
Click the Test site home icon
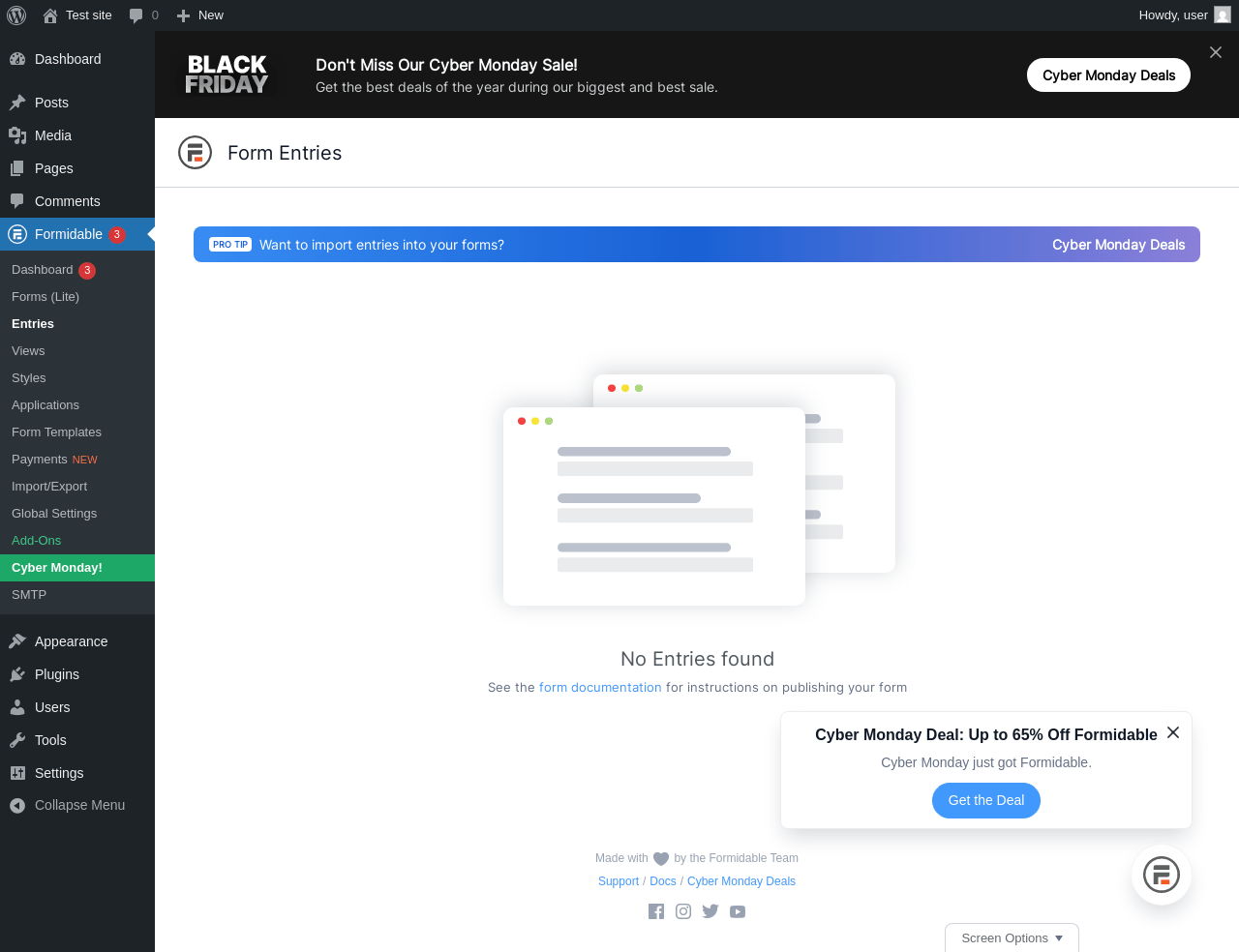[50, 15]
